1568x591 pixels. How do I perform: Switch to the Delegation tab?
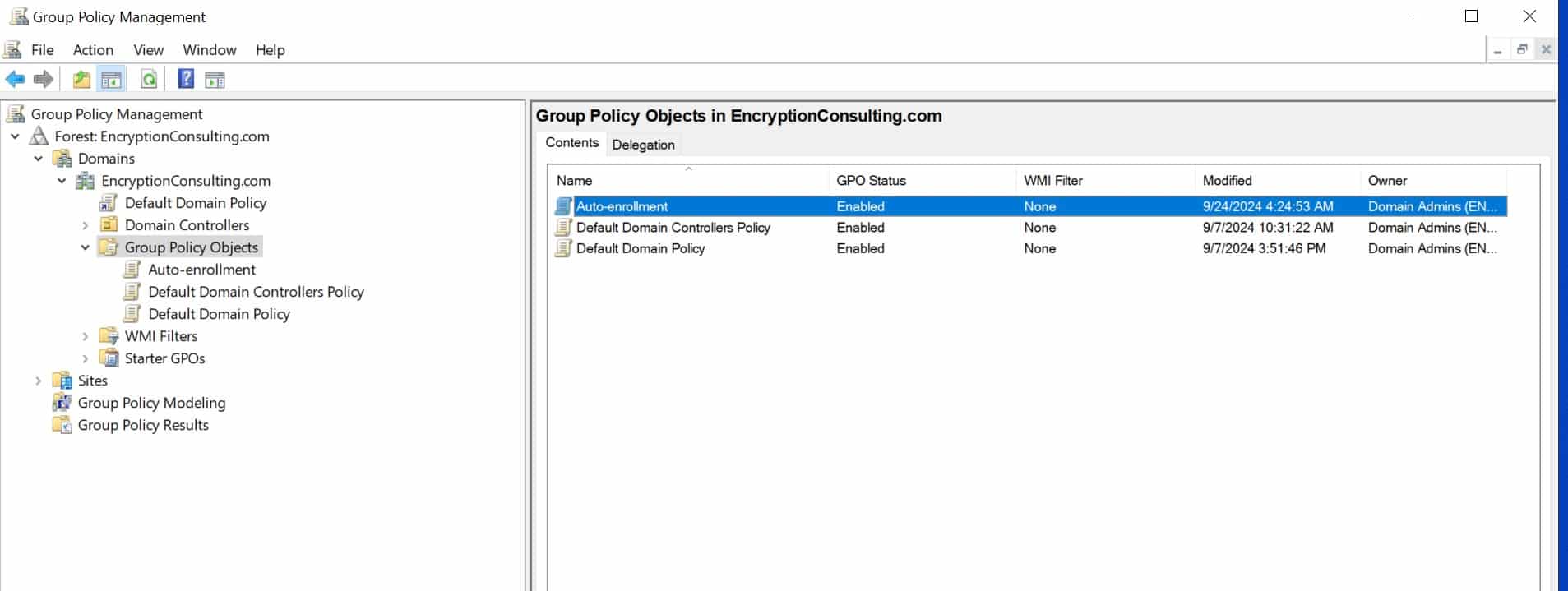point(643,145)
